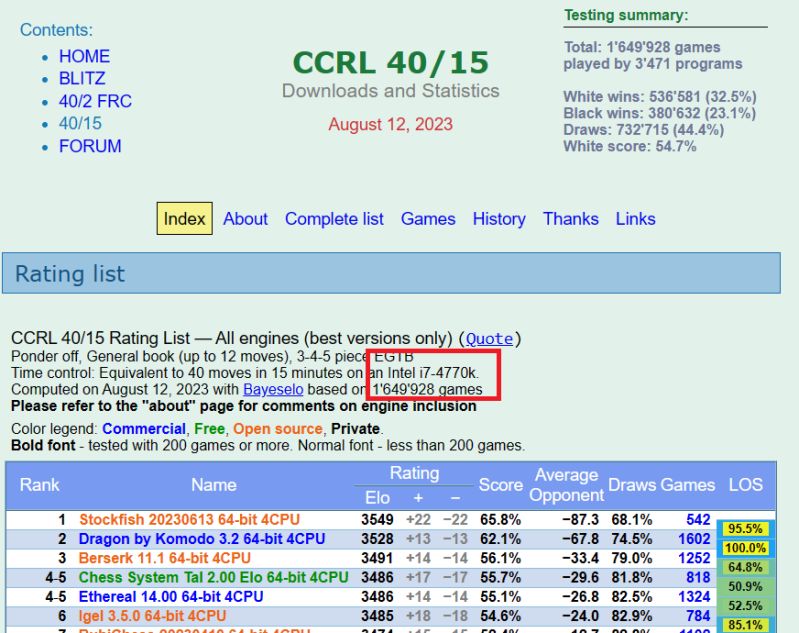The image size is (799, 633).
Task: Click Igel's 784 games count
Action: [x=698, y=616]
